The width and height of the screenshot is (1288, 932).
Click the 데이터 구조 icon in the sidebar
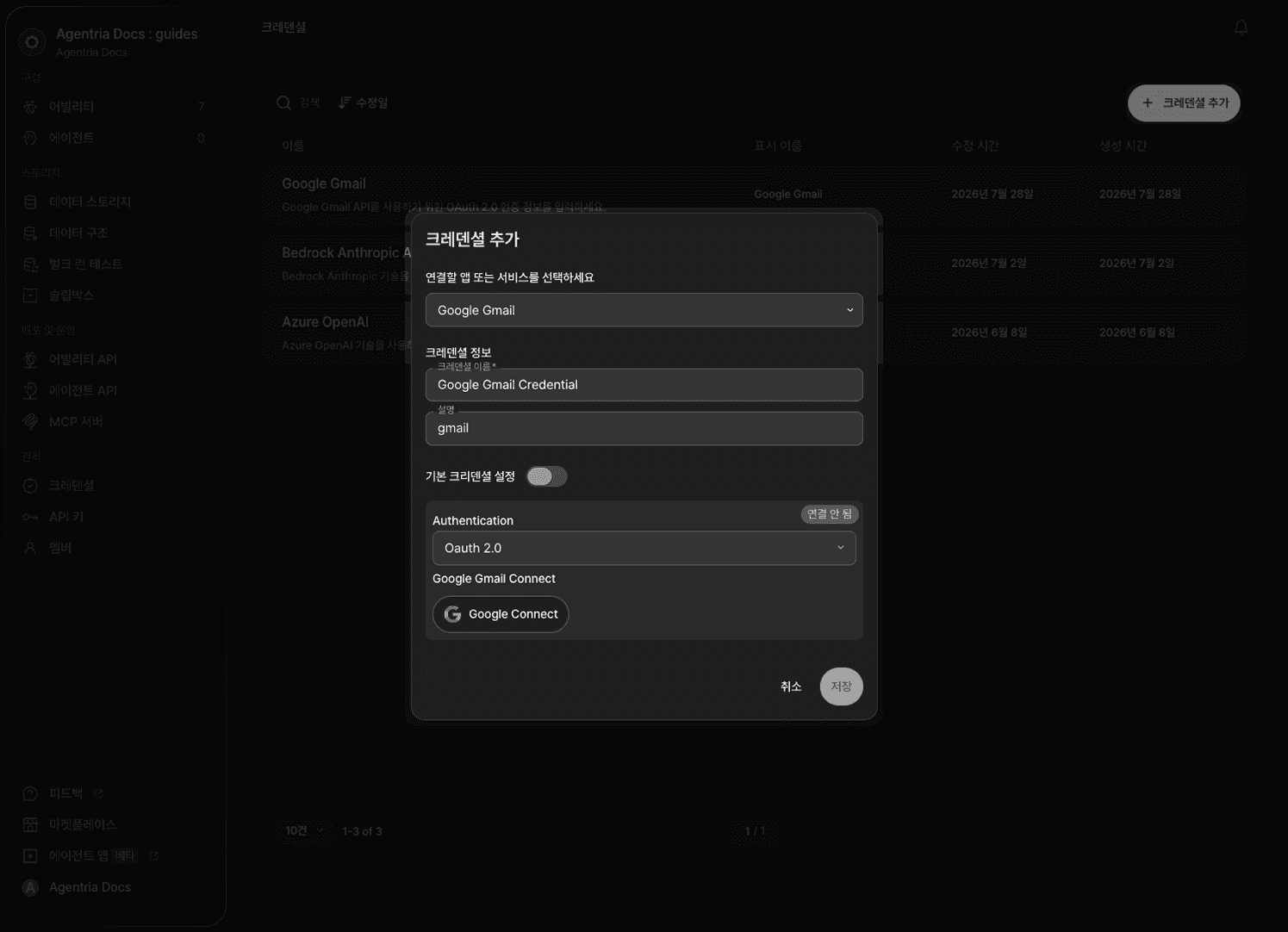click(31, 233)
